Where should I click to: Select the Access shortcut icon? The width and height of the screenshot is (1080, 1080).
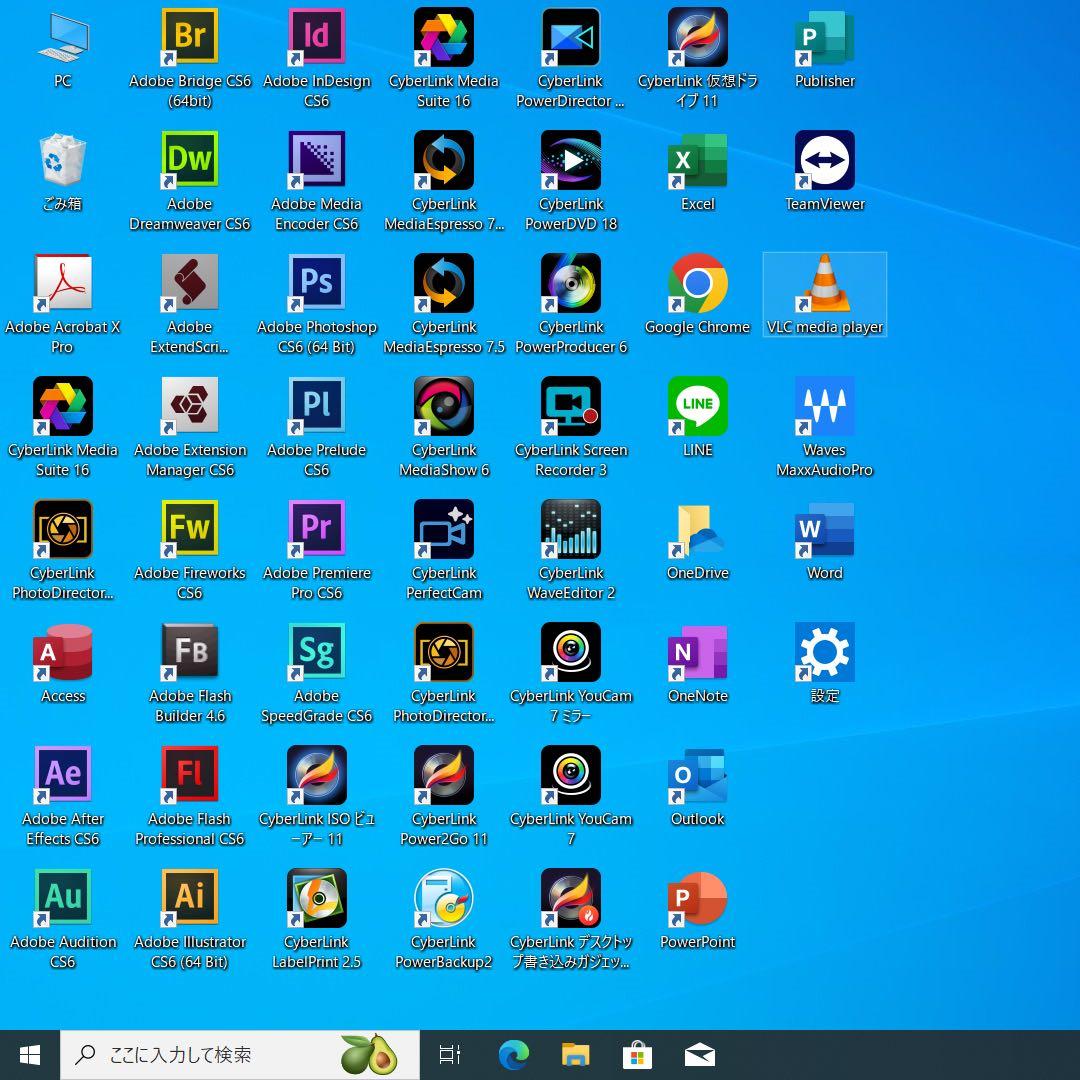[63, 652]
